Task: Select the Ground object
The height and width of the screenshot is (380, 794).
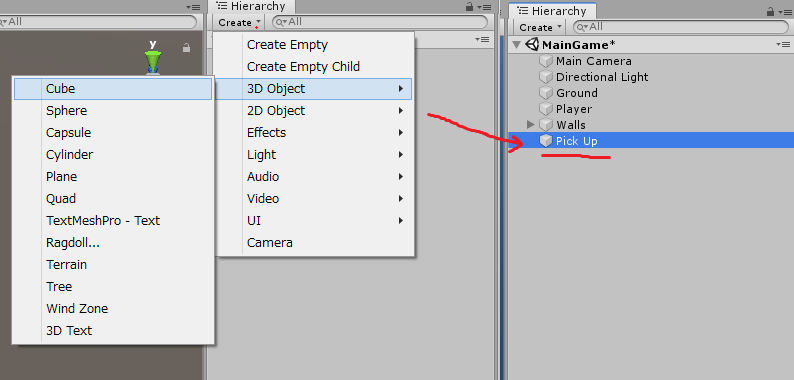Action: (651, 93)
